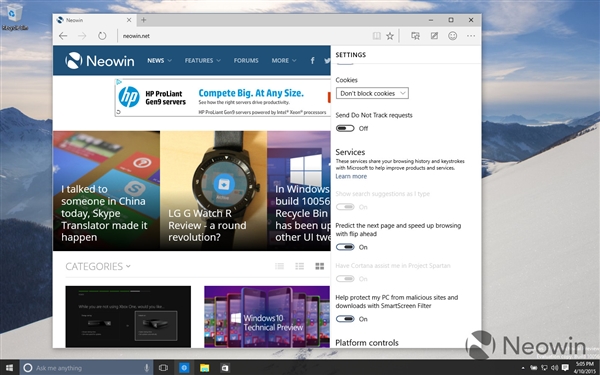
Task: Toggle Cortana assist in Project Spartan
Action: pos(345,279)
